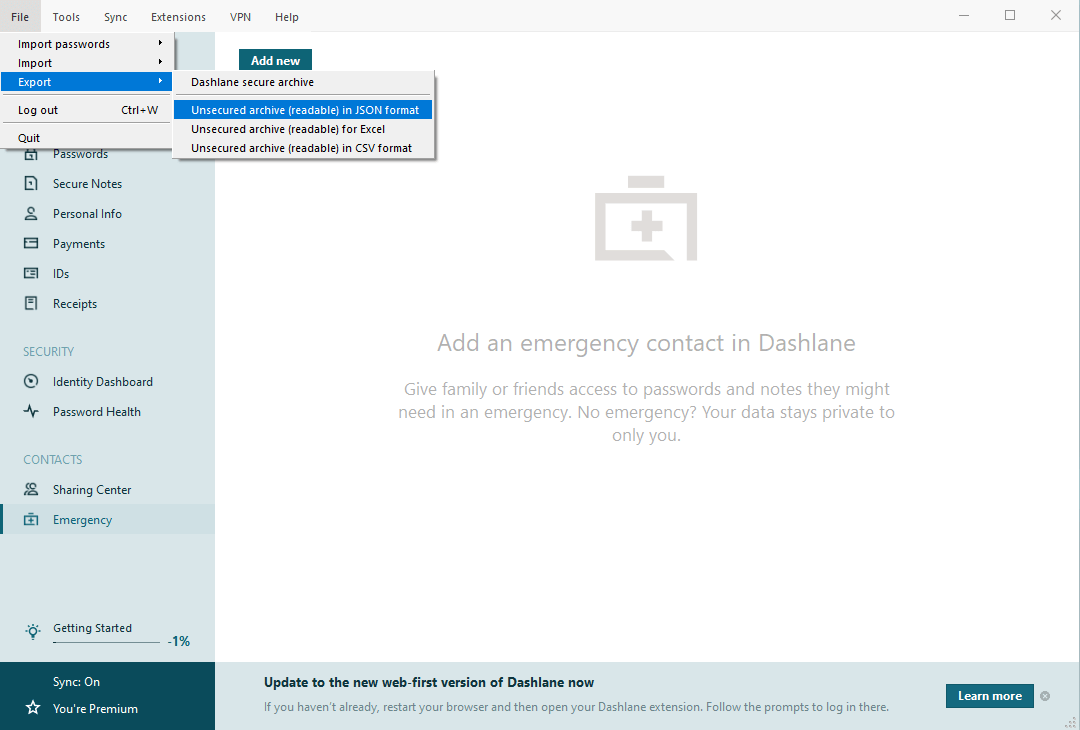
Task: Select Emergency in the sidebar
Action: [x=107, y=519]
